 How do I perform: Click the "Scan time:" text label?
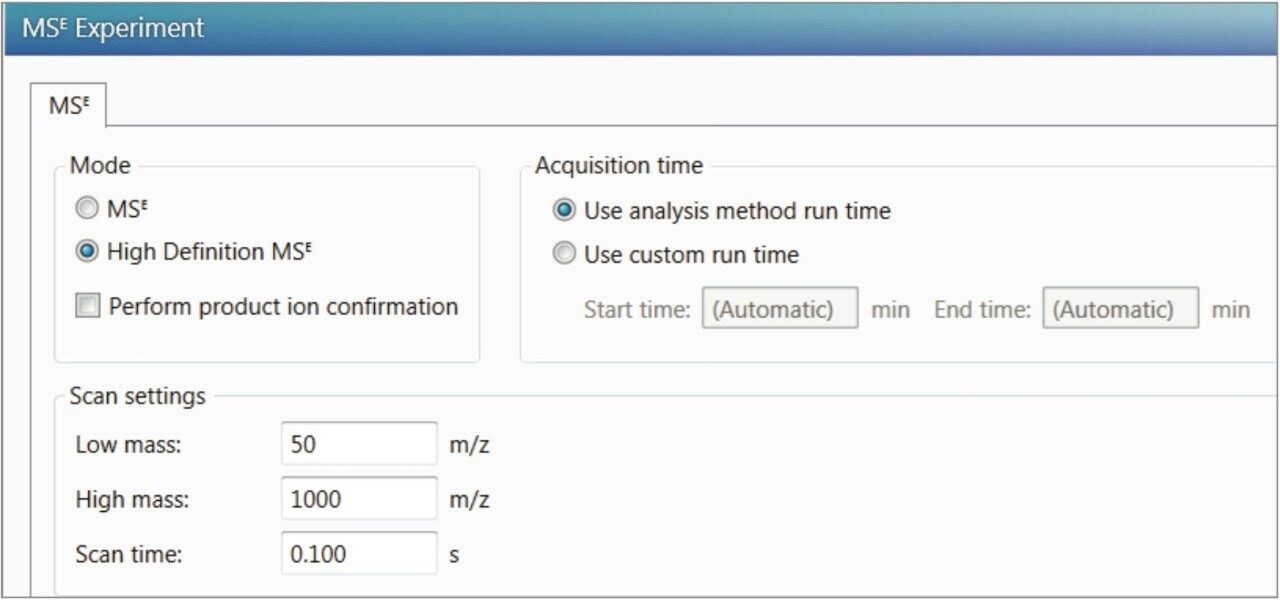128,554
